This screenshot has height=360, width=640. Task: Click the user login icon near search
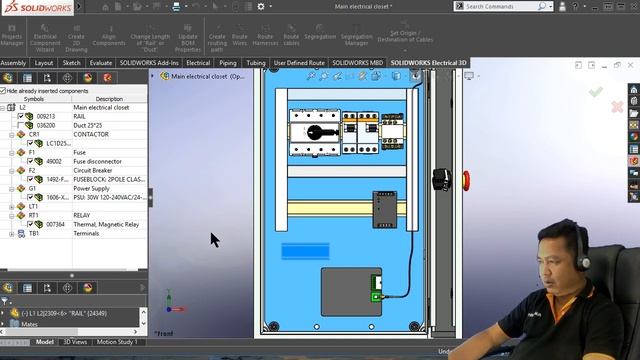click(x=562, y=7)
